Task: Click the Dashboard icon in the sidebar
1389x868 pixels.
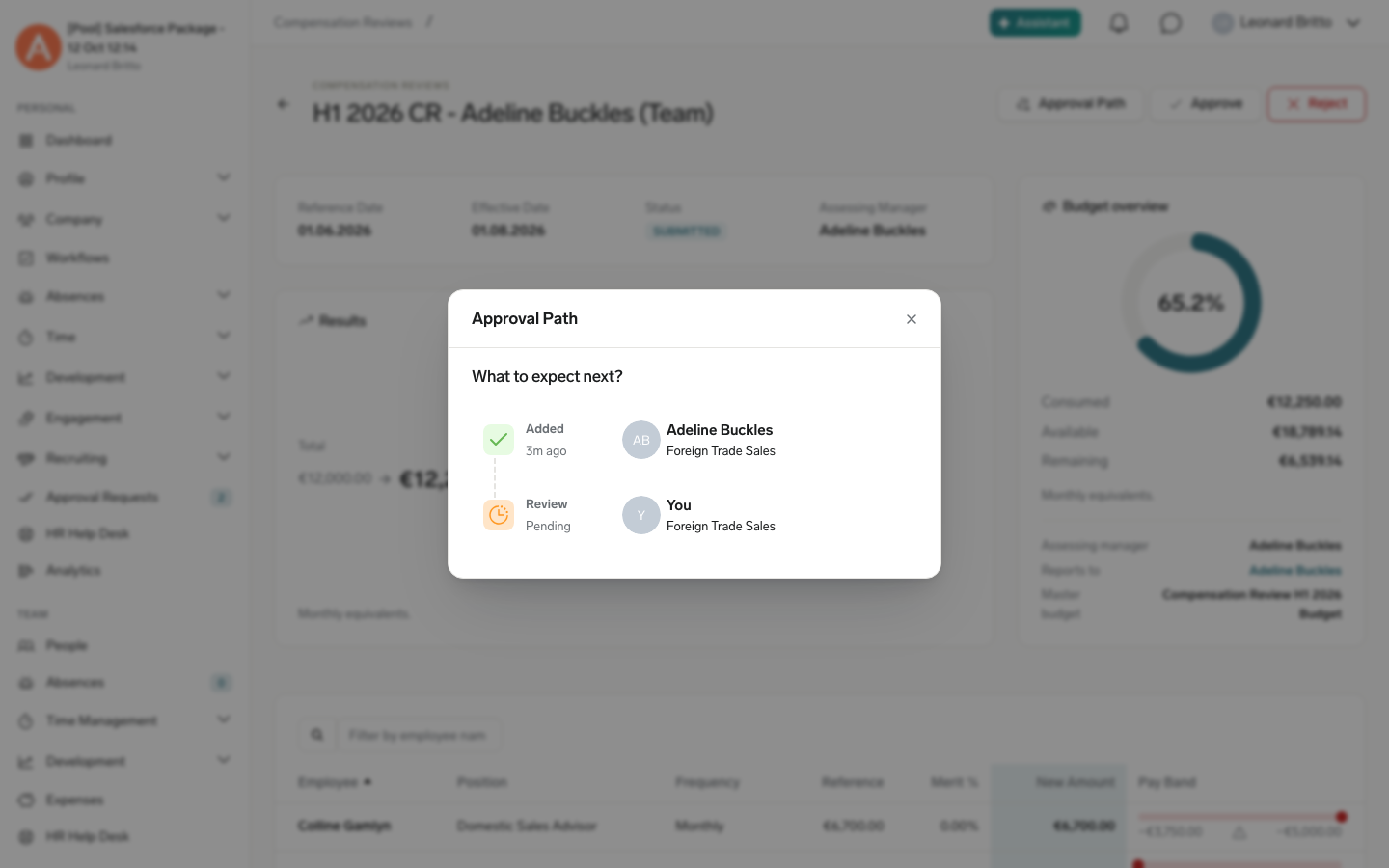Action: pos(26,141)
